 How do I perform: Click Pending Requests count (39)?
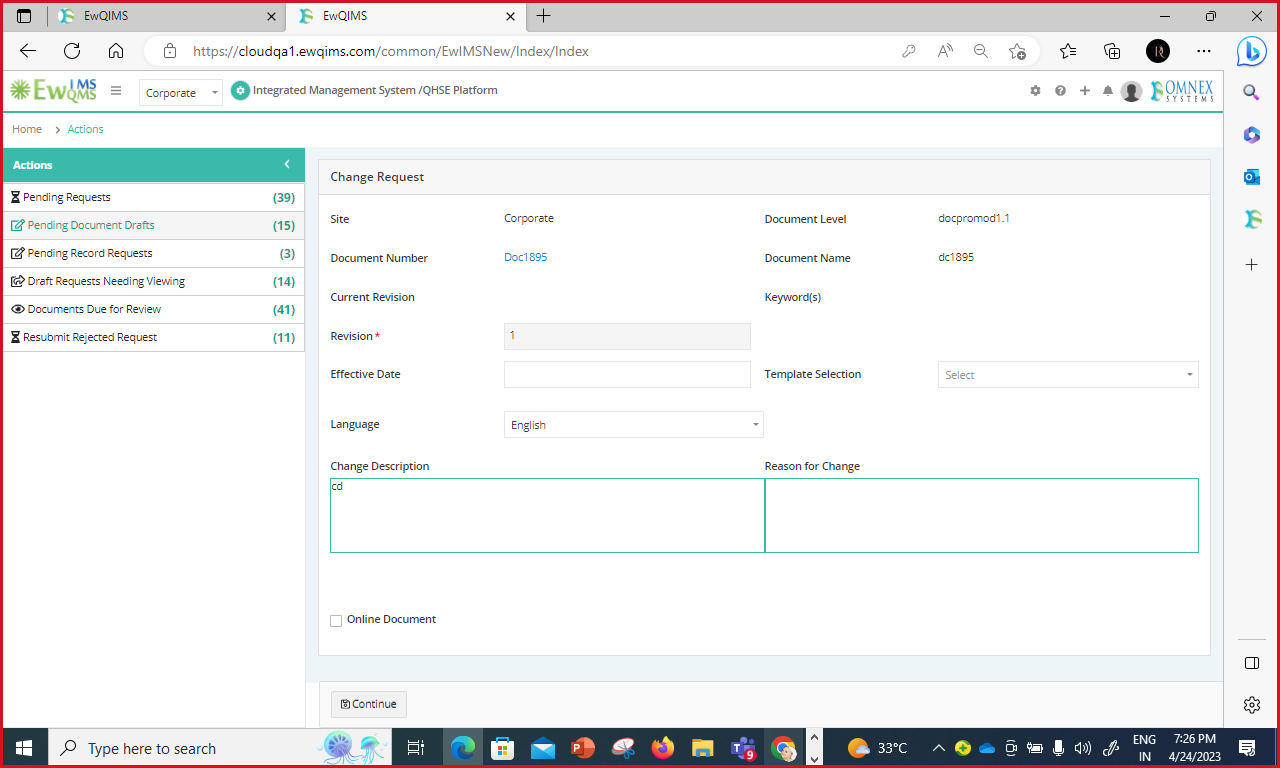[284, 197]
